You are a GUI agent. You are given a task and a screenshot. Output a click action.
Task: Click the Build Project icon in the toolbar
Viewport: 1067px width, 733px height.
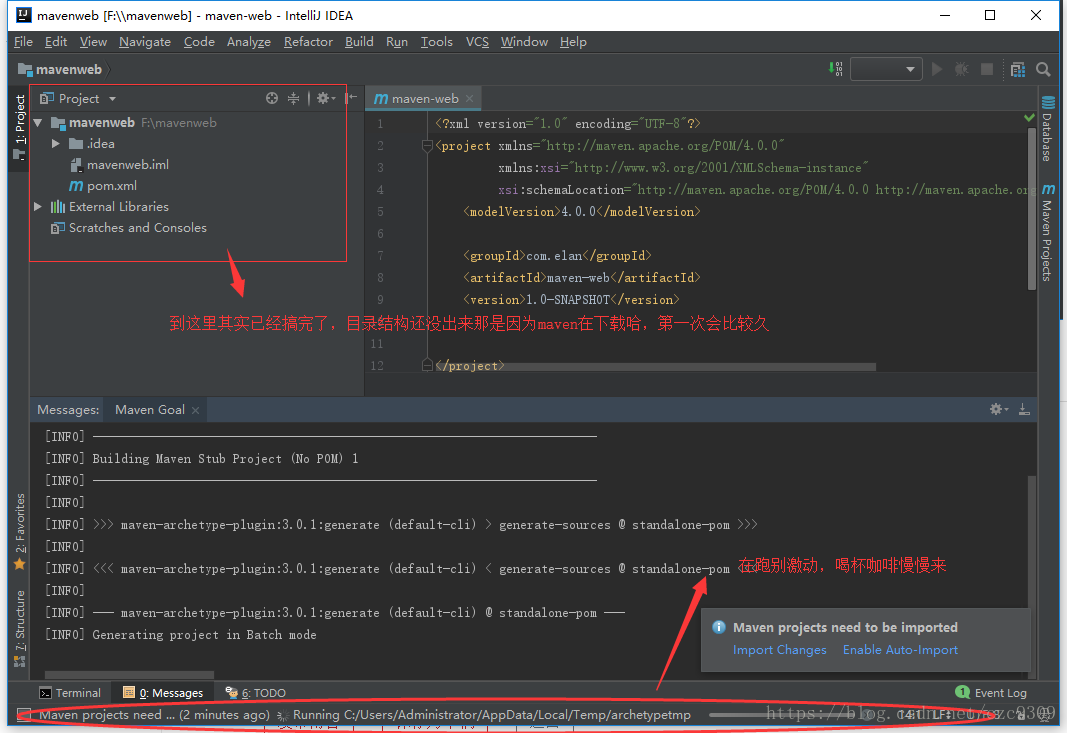click(837, 69)
